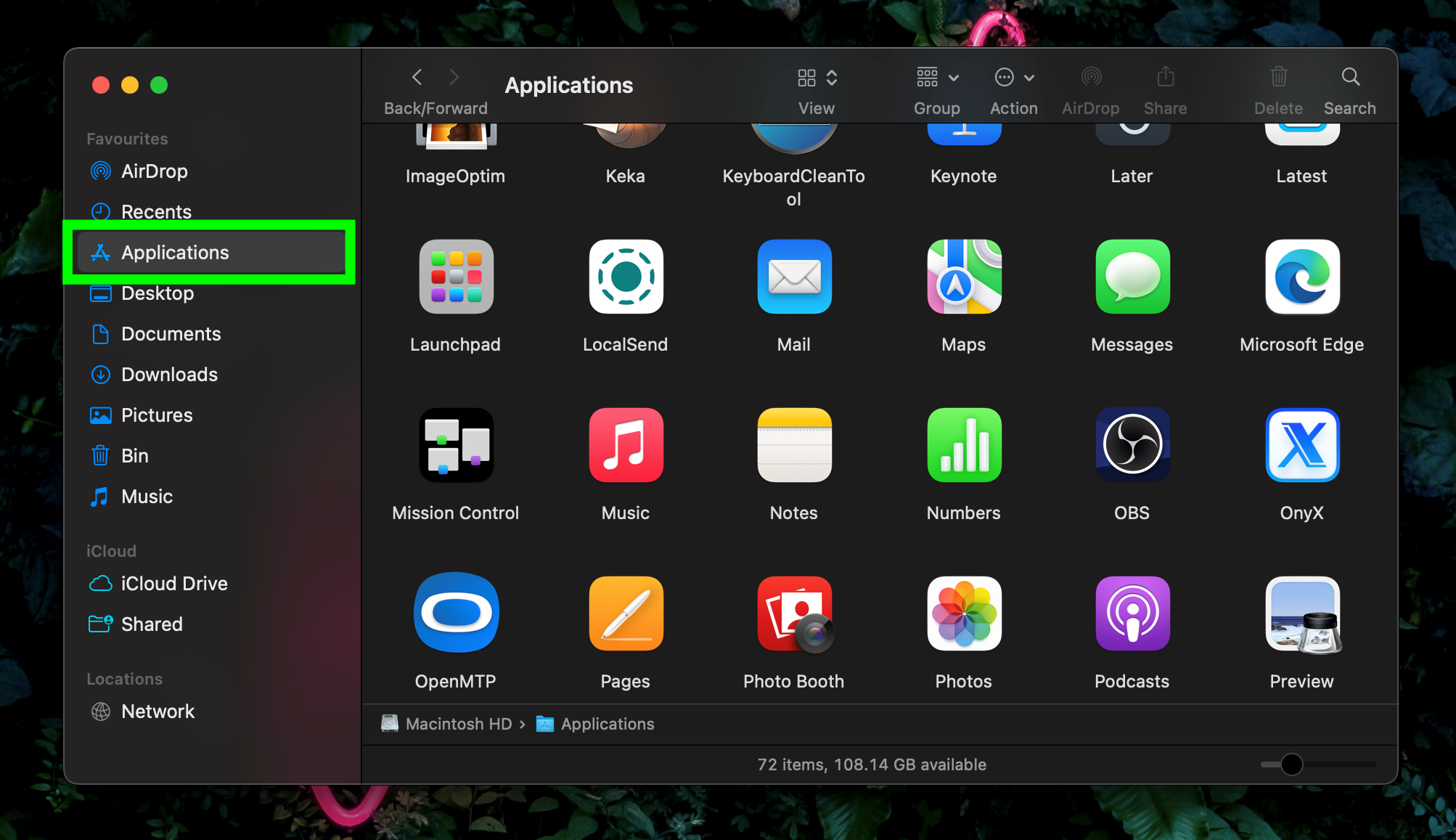Open iCloud Drive in the sidebar
The height and width of the screenshot is (840, 1456).
[x=211, y=584]
